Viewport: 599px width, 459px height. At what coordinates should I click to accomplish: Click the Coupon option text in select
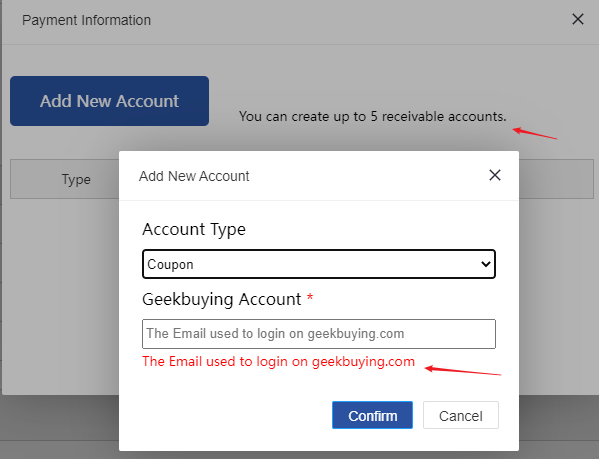[170, 265]
